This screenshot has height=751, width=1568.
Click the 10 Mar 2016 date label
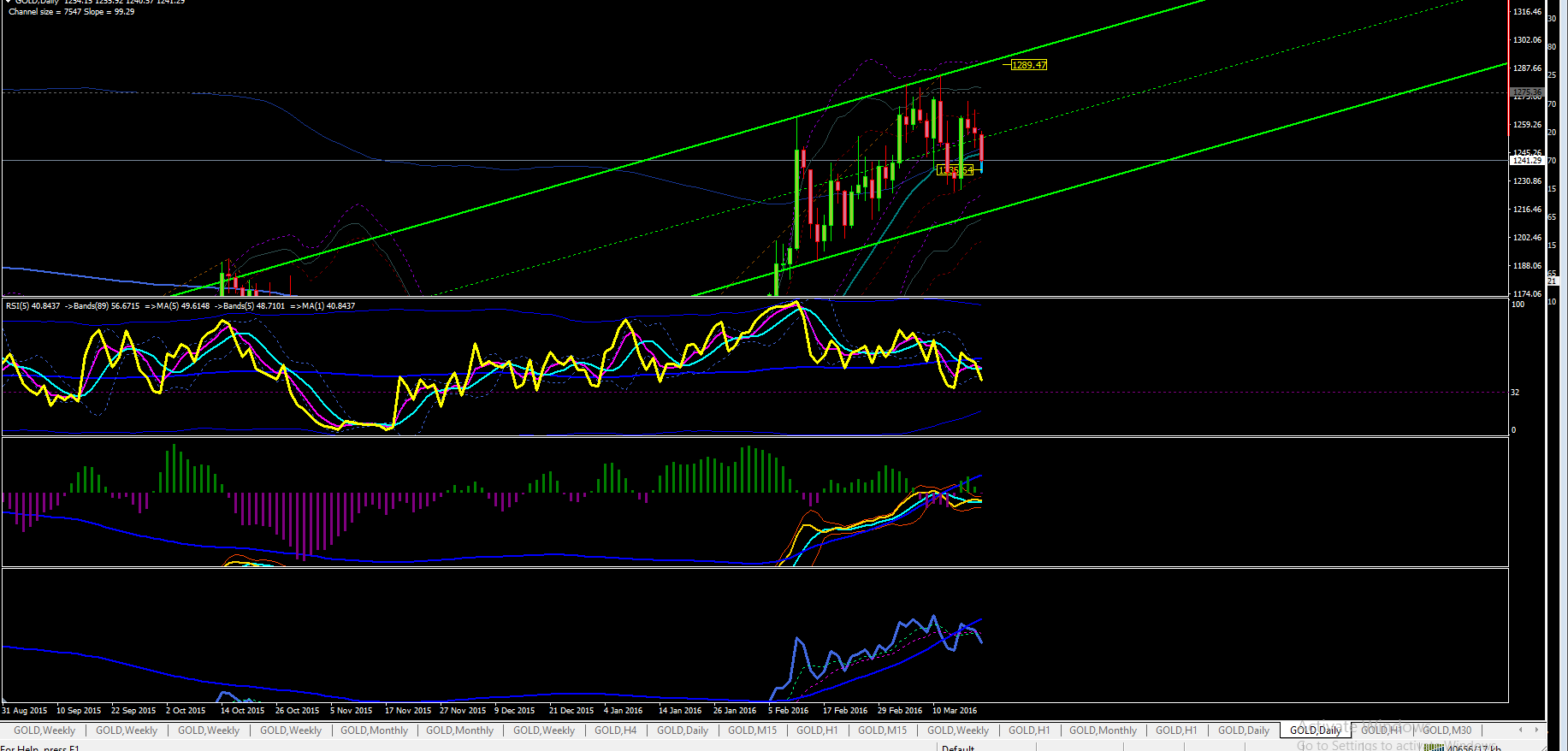point(955,711)
